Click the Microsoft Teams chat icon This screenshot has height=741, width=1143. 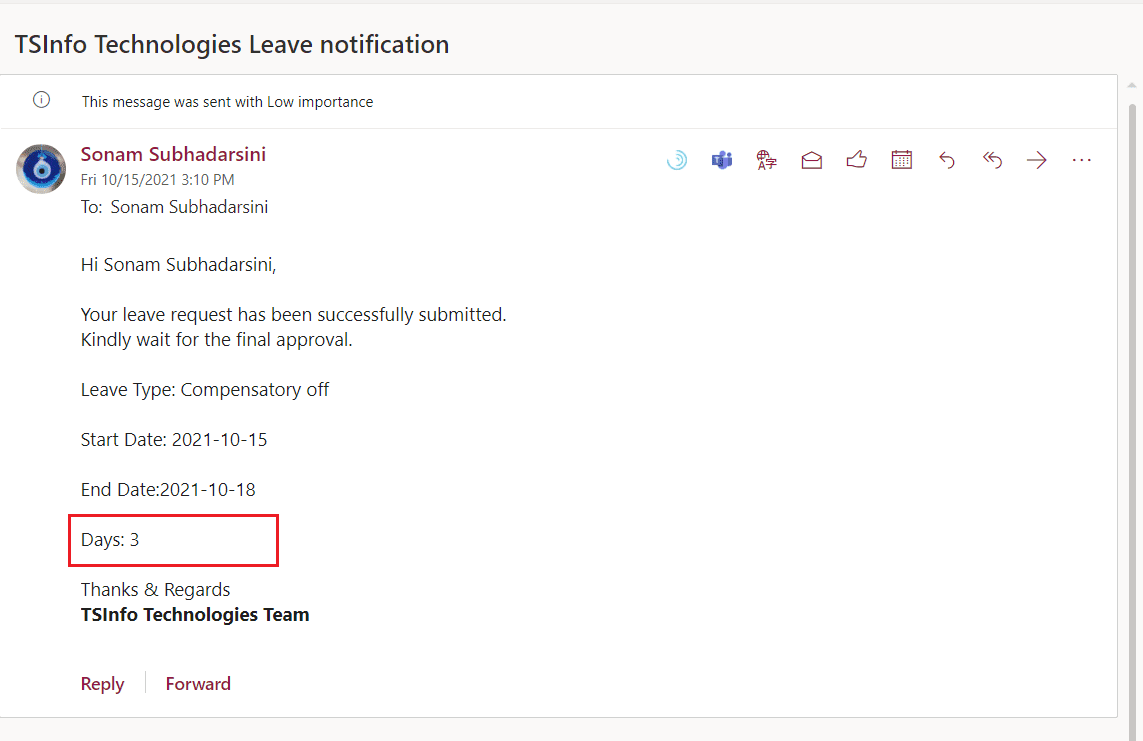coord(722,160)
